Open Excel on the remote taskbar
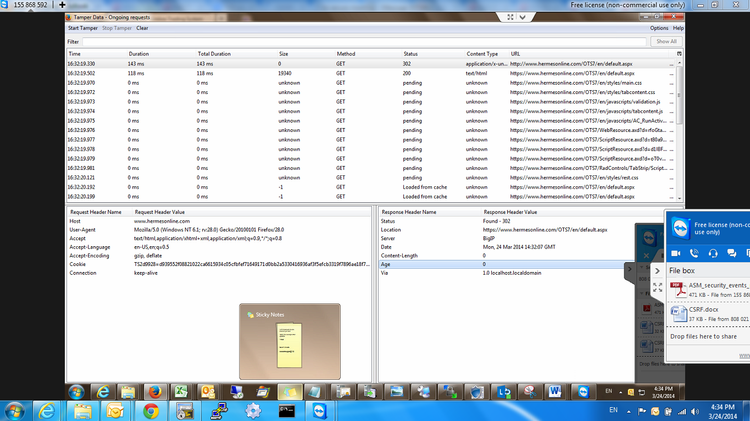This screenshot has width=750, height=421. 181,392
